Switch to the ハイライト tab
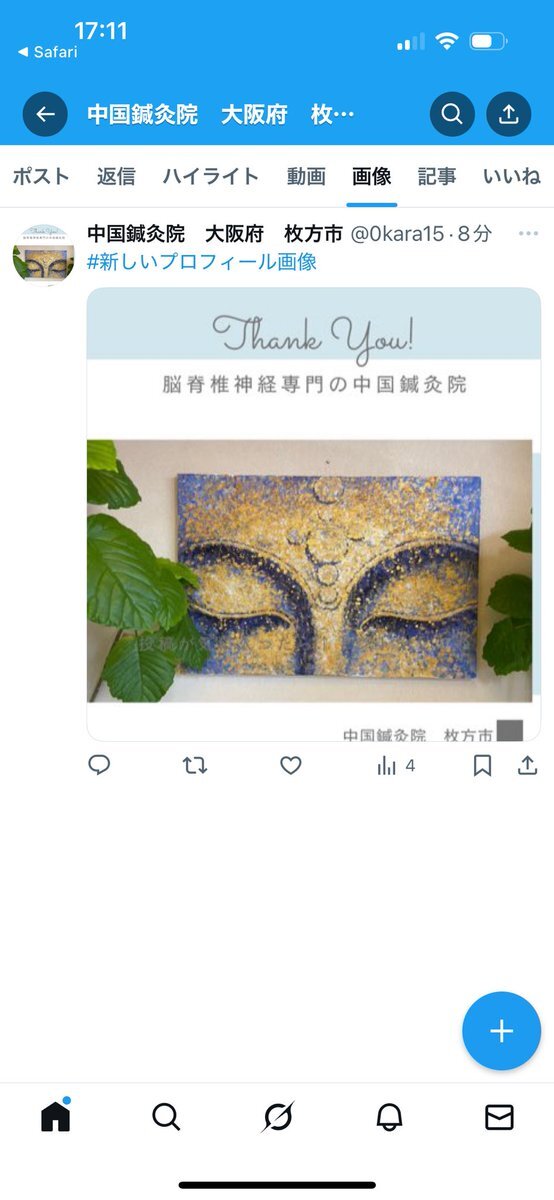The width and height of the screenshot is (554, 1200). [x=211, y=177]
